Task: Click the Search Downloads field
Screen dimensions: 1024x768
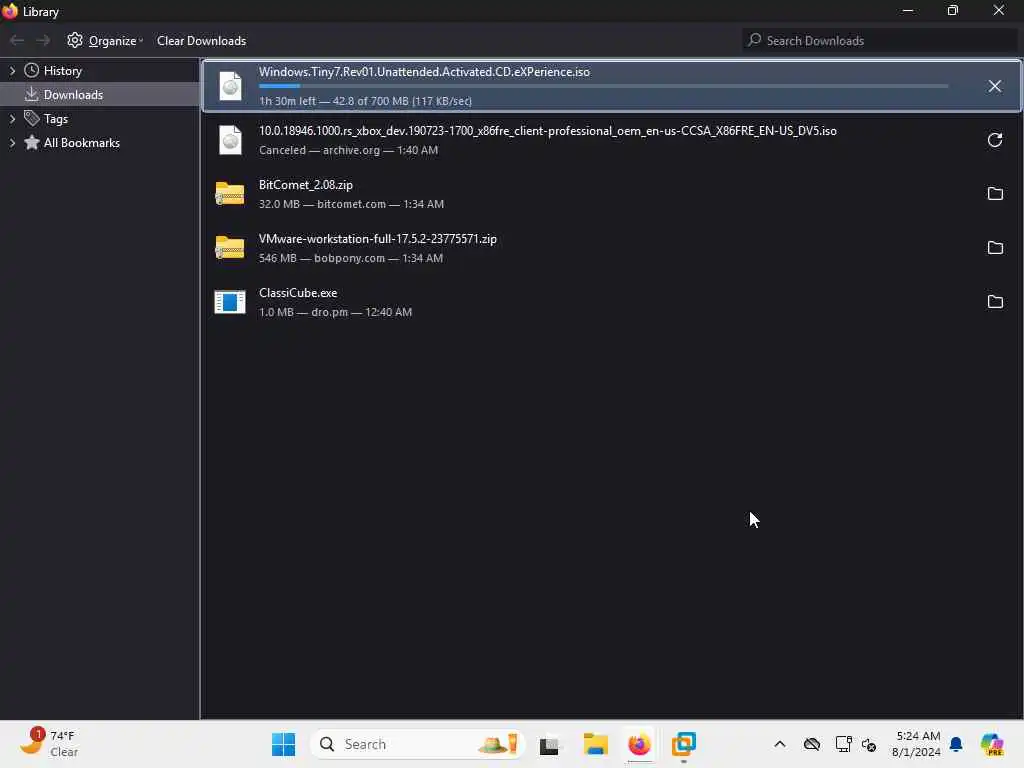Action: pos(879,40)
